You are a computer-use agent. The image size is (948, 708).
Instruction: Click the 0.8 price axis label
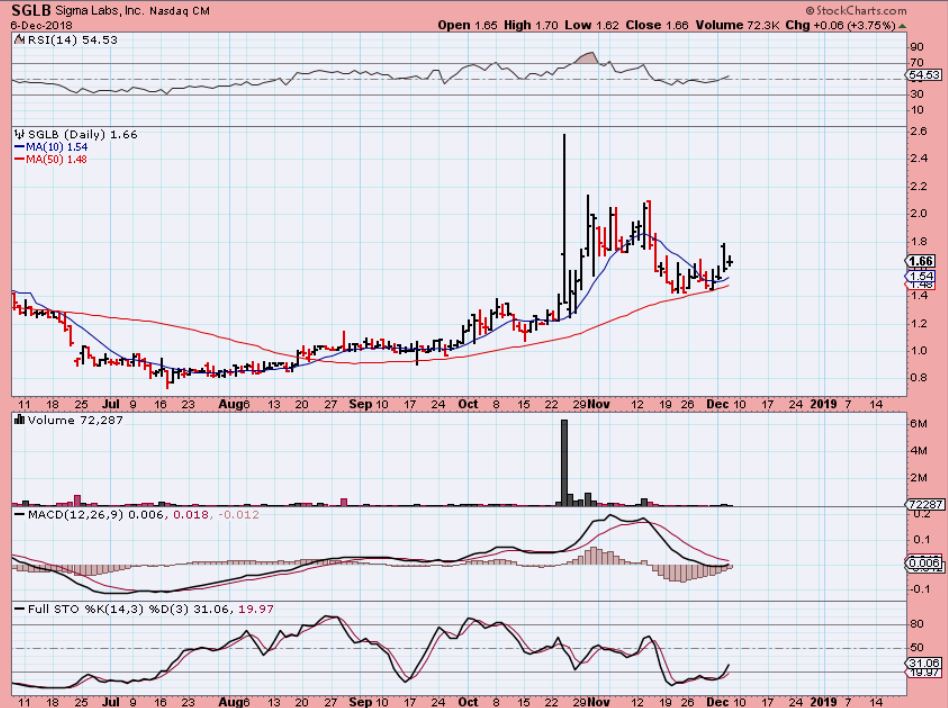919,377
